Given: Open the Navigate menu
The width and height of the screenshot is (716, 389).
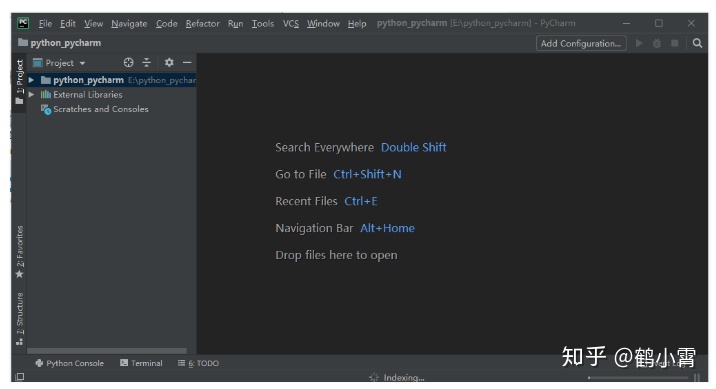Looking at the screenshot, I should 129,23.
